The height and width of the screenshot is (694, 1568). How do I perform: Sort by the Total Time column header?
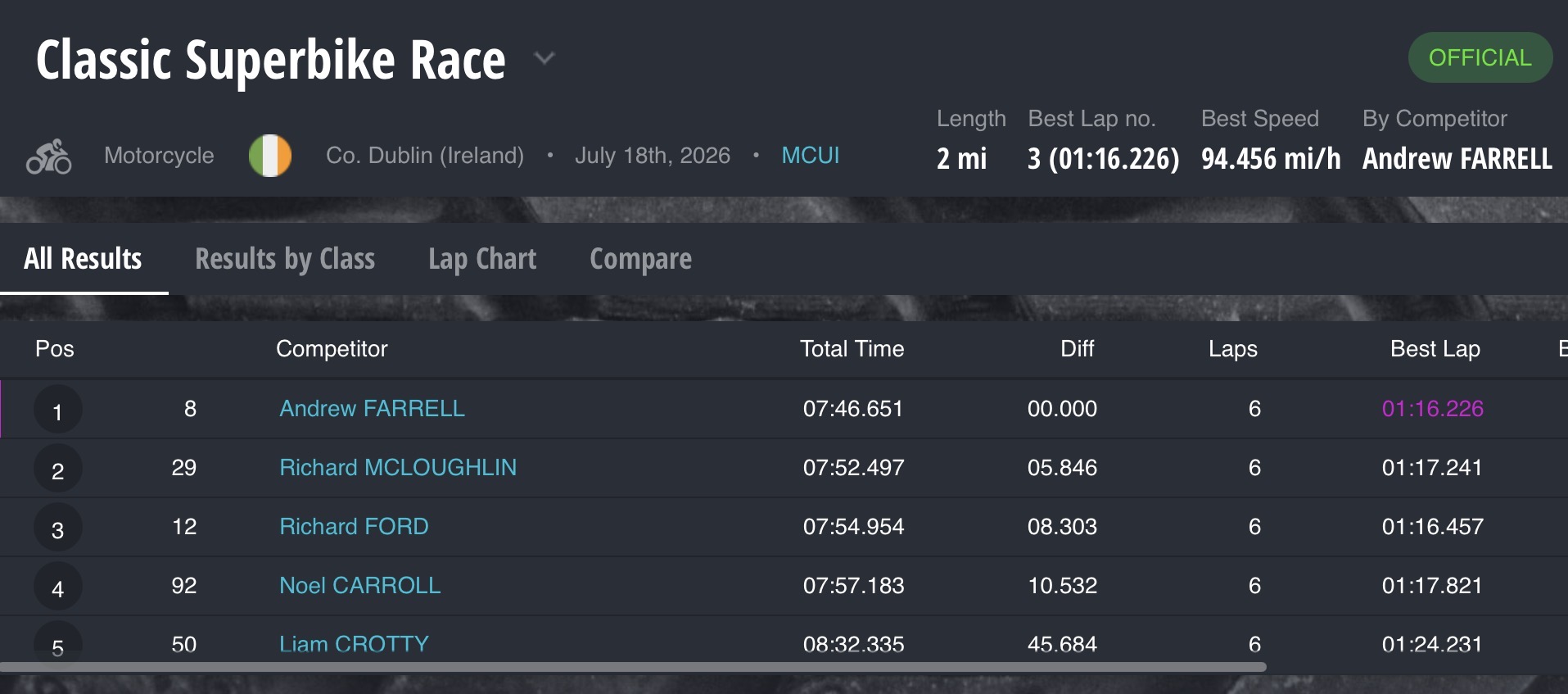[852, 349]
